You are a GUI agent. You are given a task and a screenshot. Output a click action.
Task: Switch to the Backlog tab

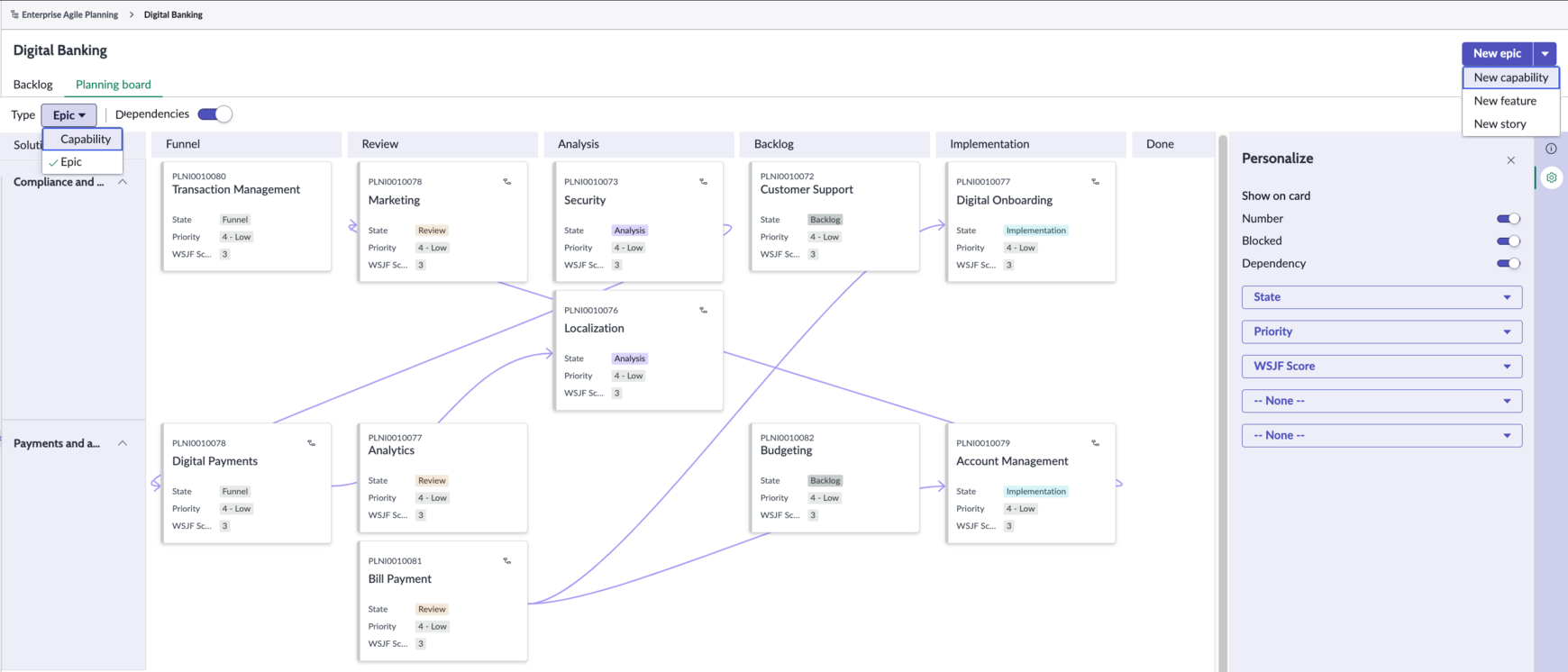[x=33, y=85]
